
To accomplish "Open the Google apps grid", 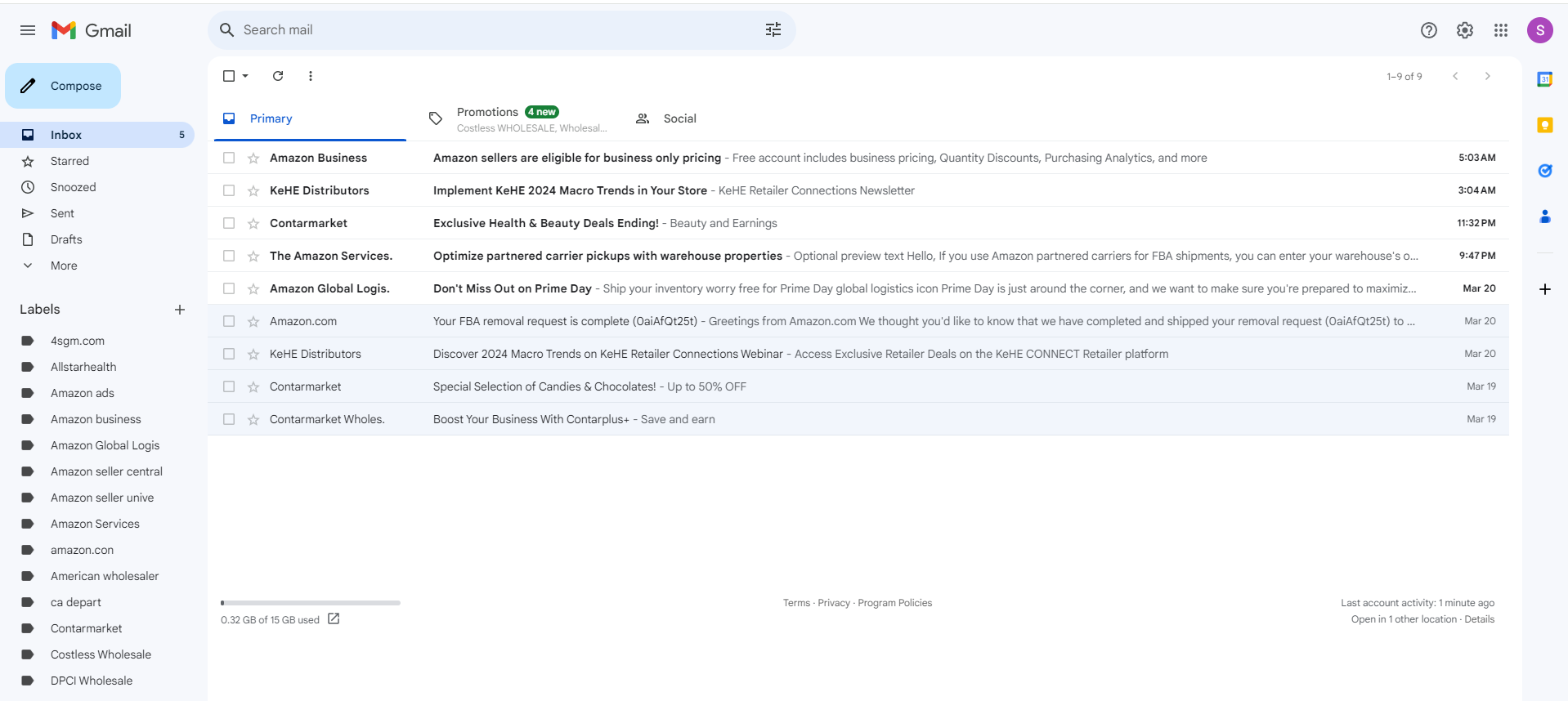I will point(1501,30).
